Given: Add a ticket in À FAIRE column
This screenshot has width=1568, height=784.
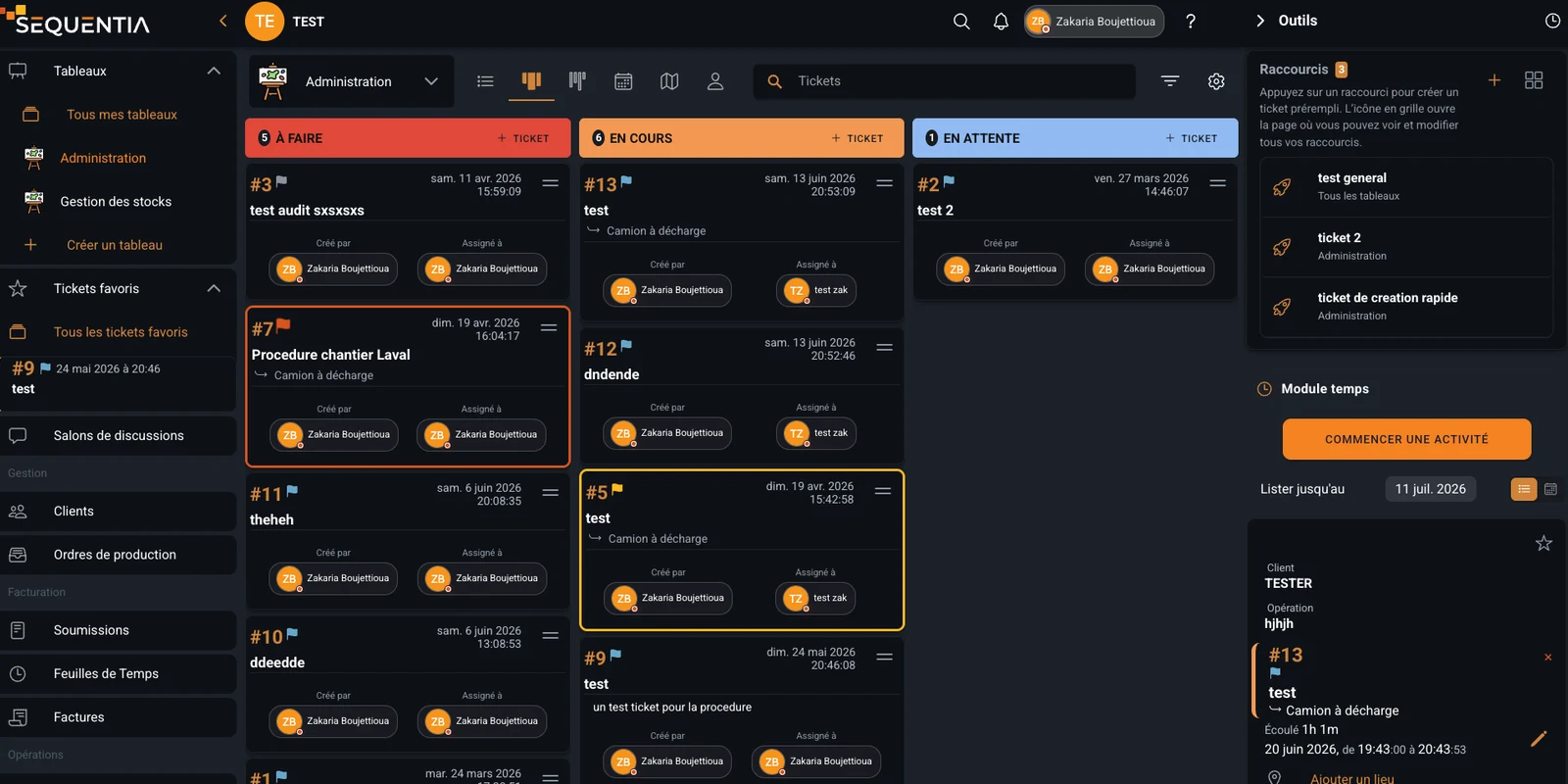Looking at the screenshot, I should (x=523, y=138).
